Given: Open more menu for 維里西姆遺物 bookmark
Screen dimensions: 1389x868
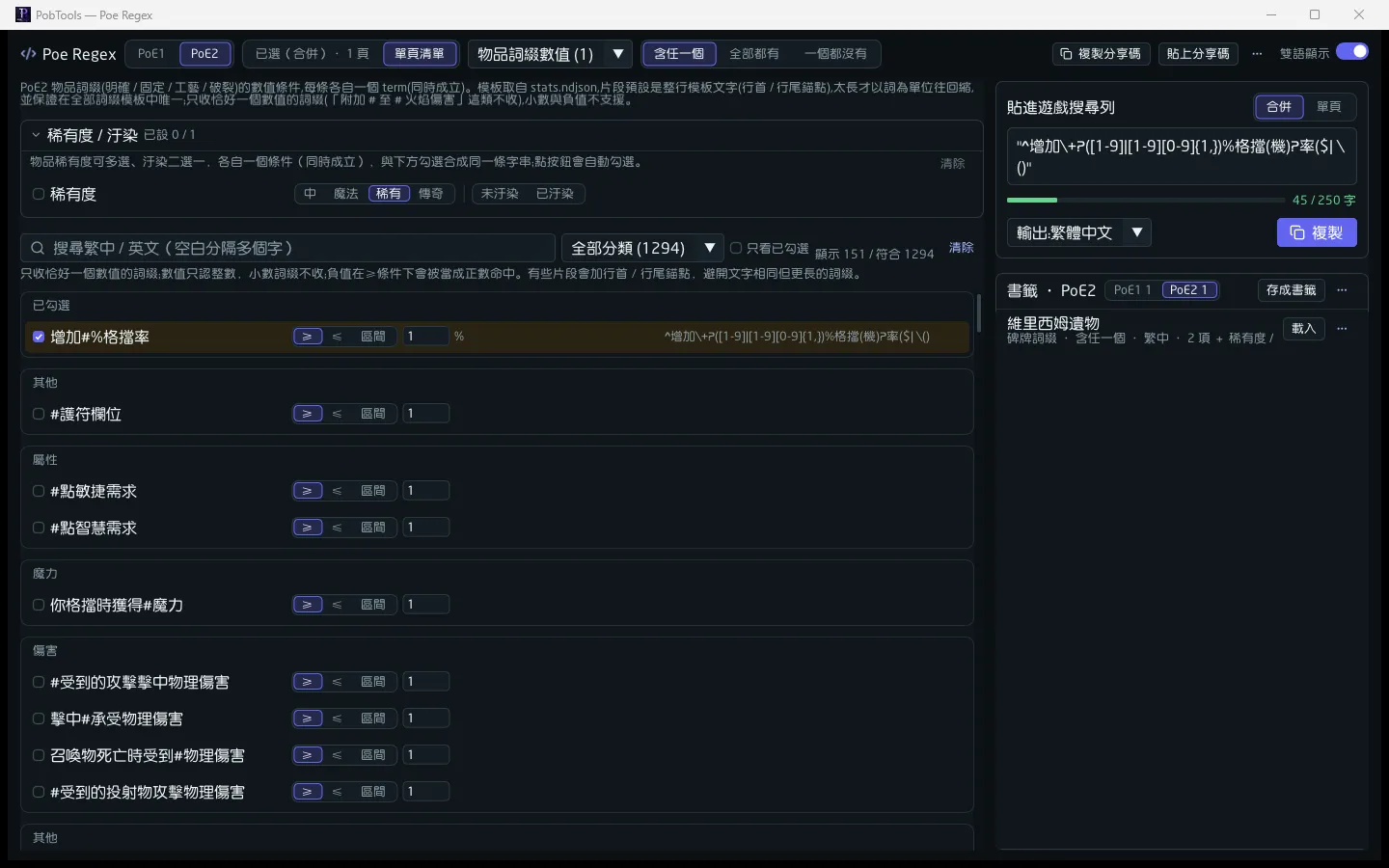Looking at the screenshot, I should pyautogui.click(x=1342, y=329).
